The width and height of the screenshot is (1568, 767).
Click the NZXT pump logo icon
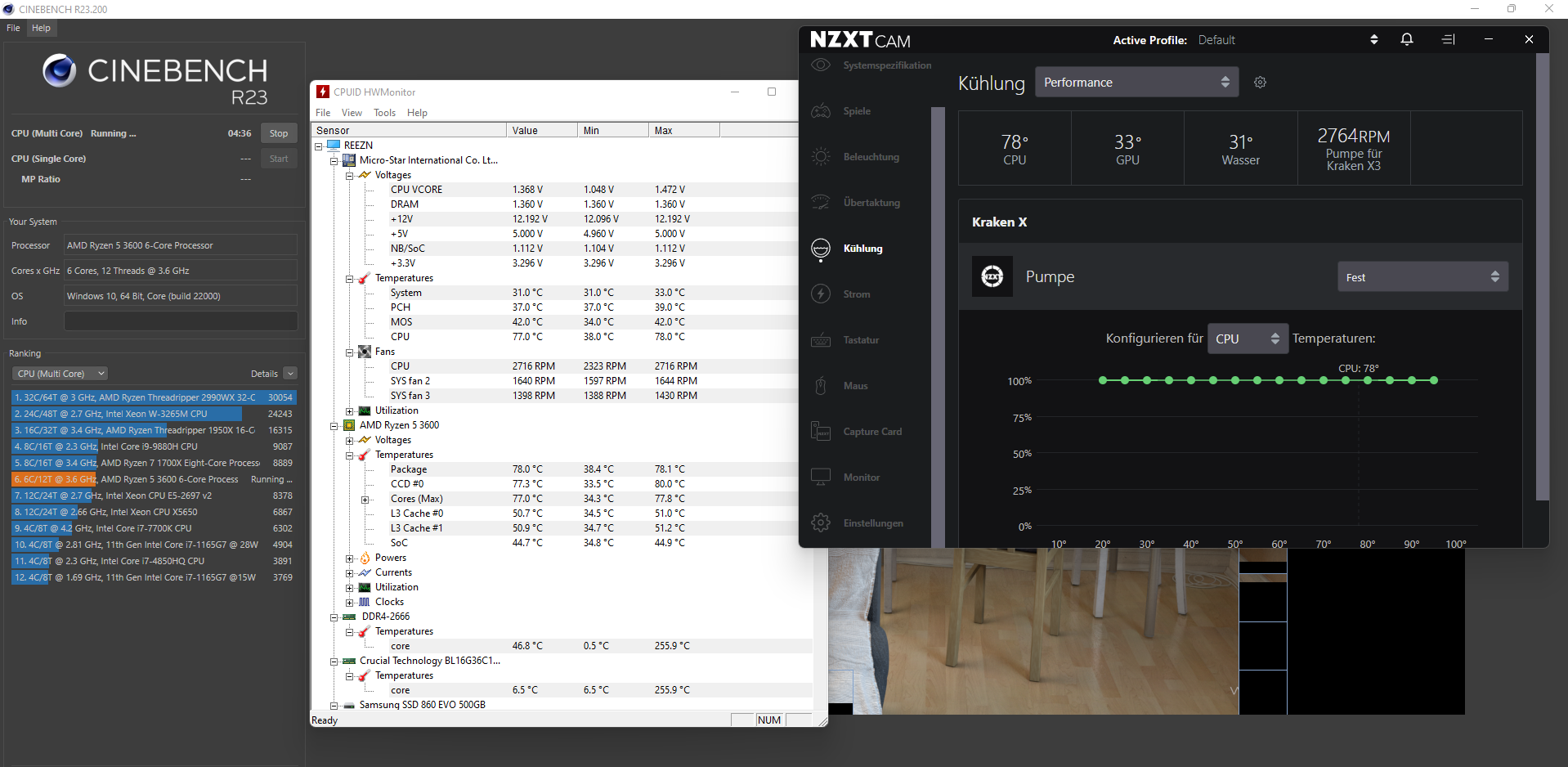(992, 276)
